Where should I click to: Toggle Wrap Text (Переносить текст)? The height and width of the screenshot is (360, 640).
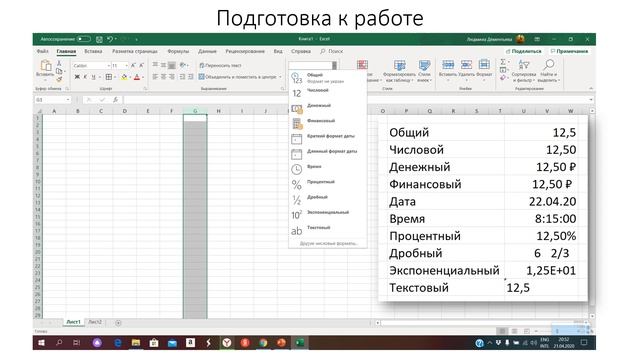[220, 65]
